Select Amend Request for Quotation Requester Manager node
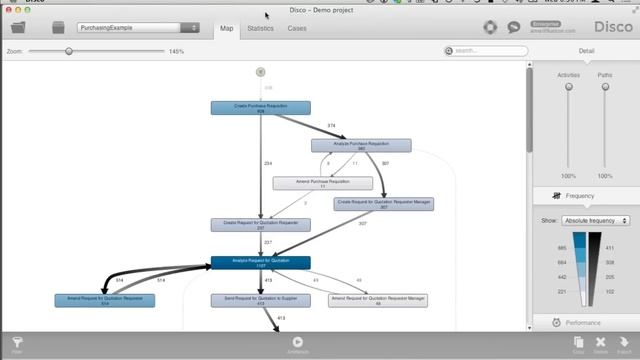Viewport: 640px width, 360px height. pos(378,300)
